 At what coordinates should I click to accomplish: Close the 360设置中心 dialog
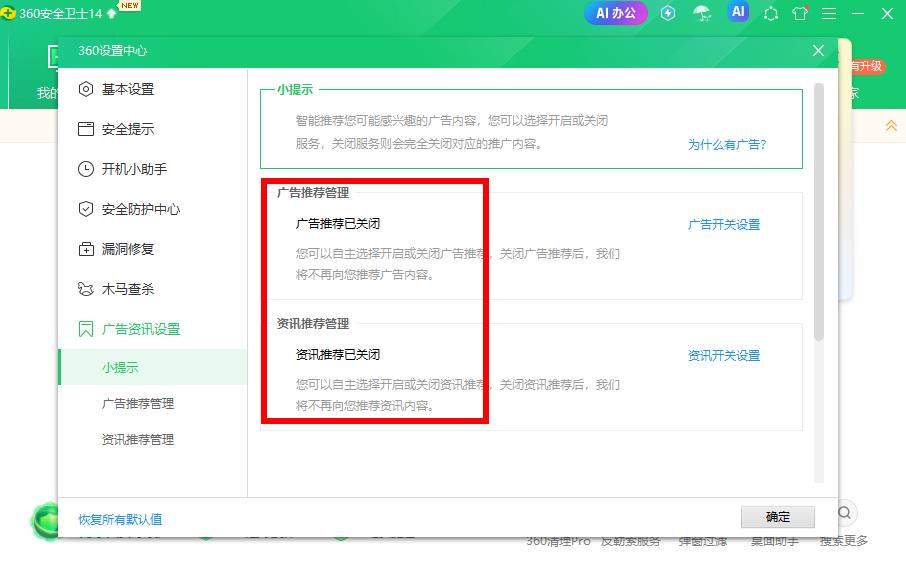pyautogui.click(x=818, y=51)
